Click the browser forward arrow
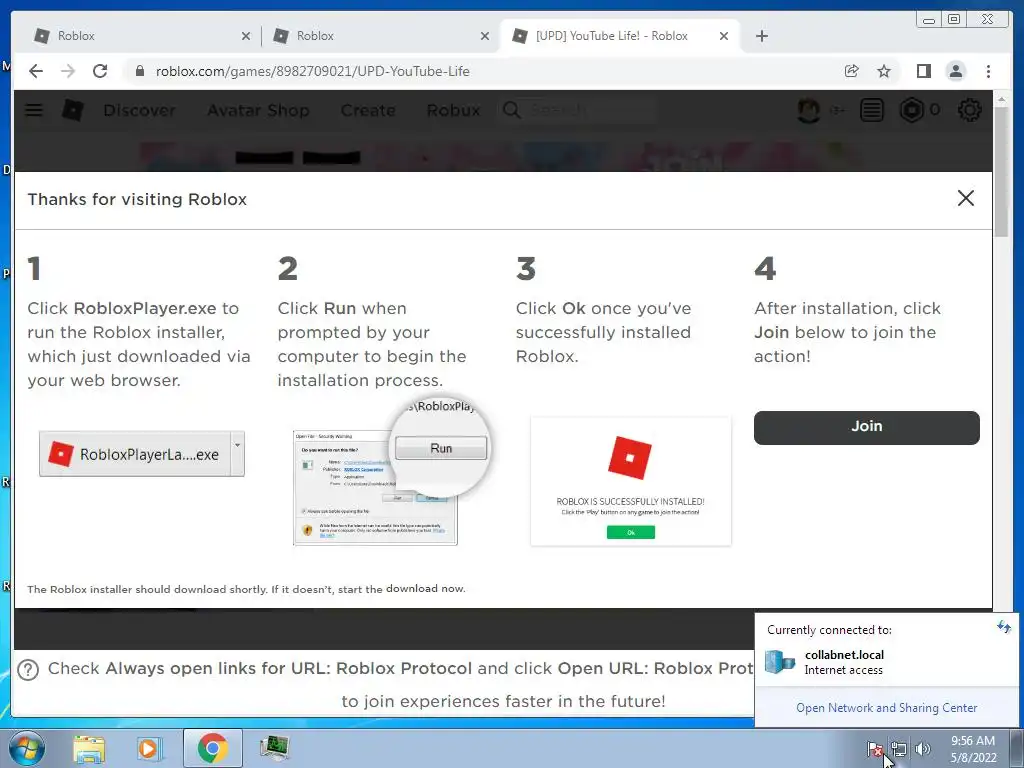Viewport: 1024px width, 768px height. tap(68, 71)
